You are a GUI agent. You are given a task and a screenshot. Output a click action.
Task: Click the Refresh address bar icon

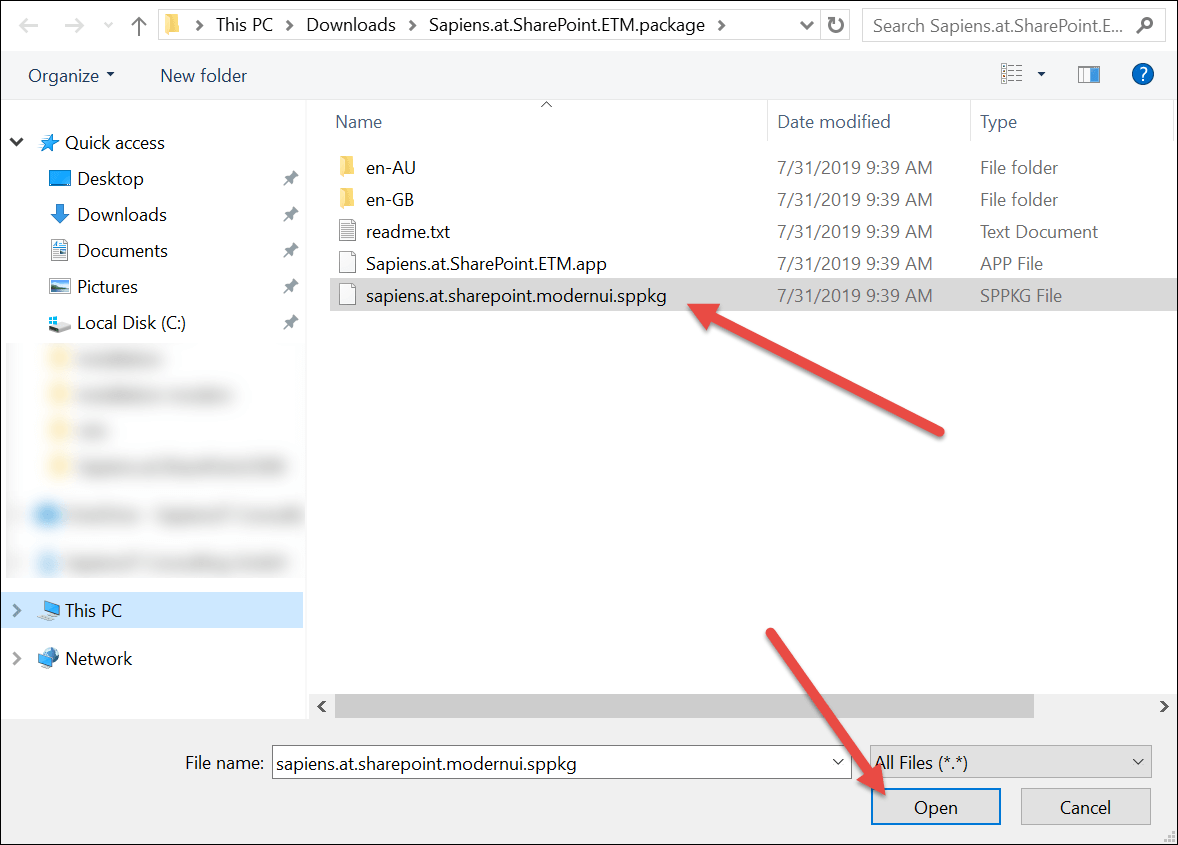(835, 26)
